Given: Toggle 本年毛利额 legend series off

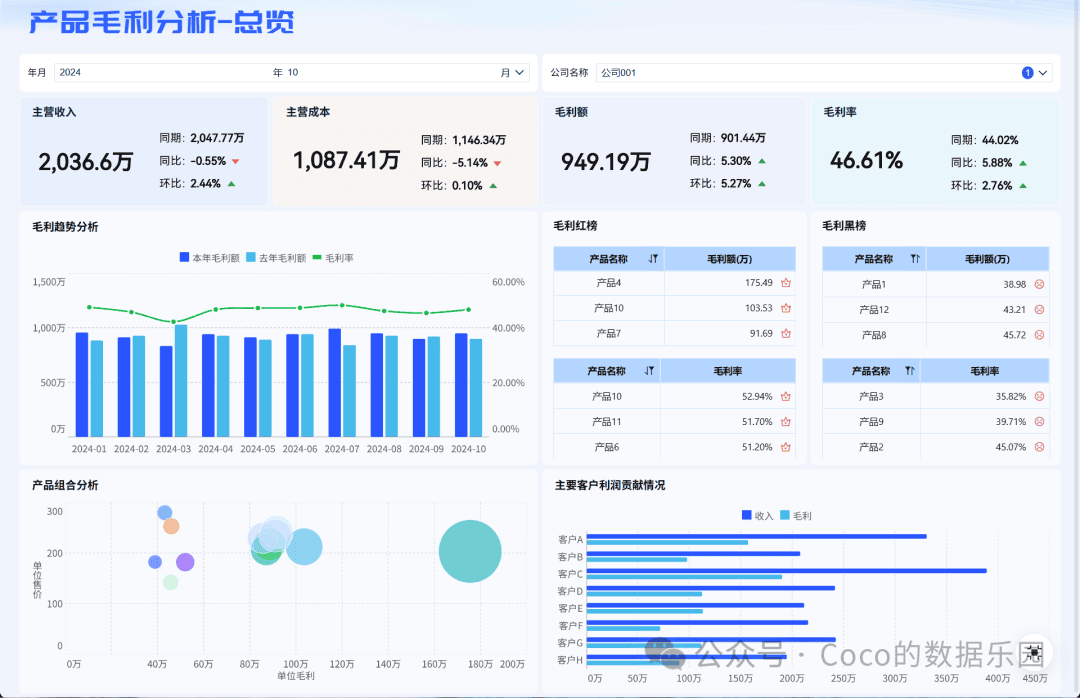Looking at the screenshot, I should (209, 258).
